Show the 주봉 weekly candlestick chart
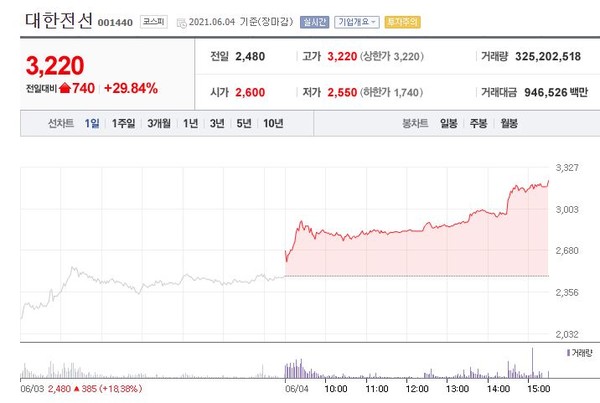600x403 pixels. [x=478, y=123]
